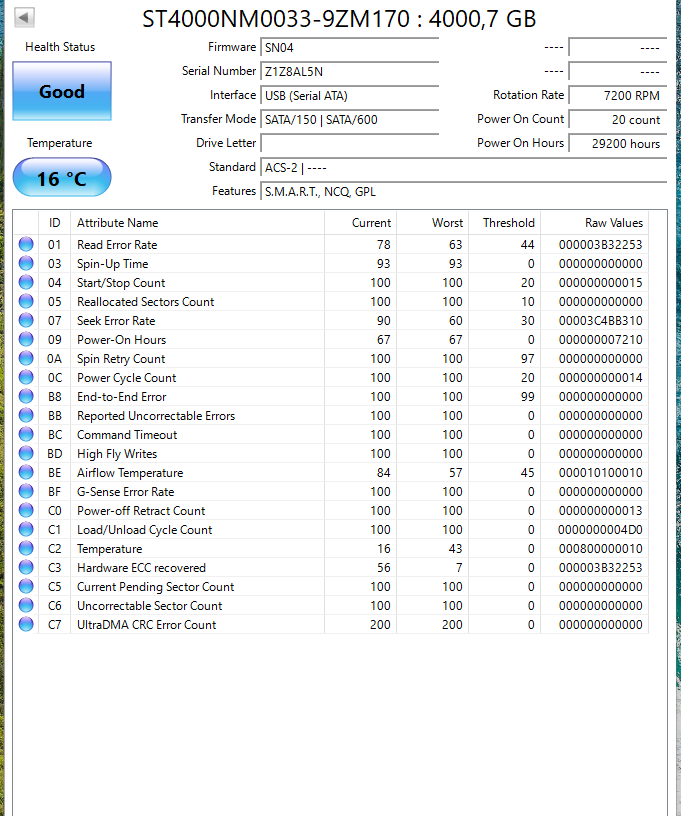Click status orb for Airflow Temperature

coord(26,472)
